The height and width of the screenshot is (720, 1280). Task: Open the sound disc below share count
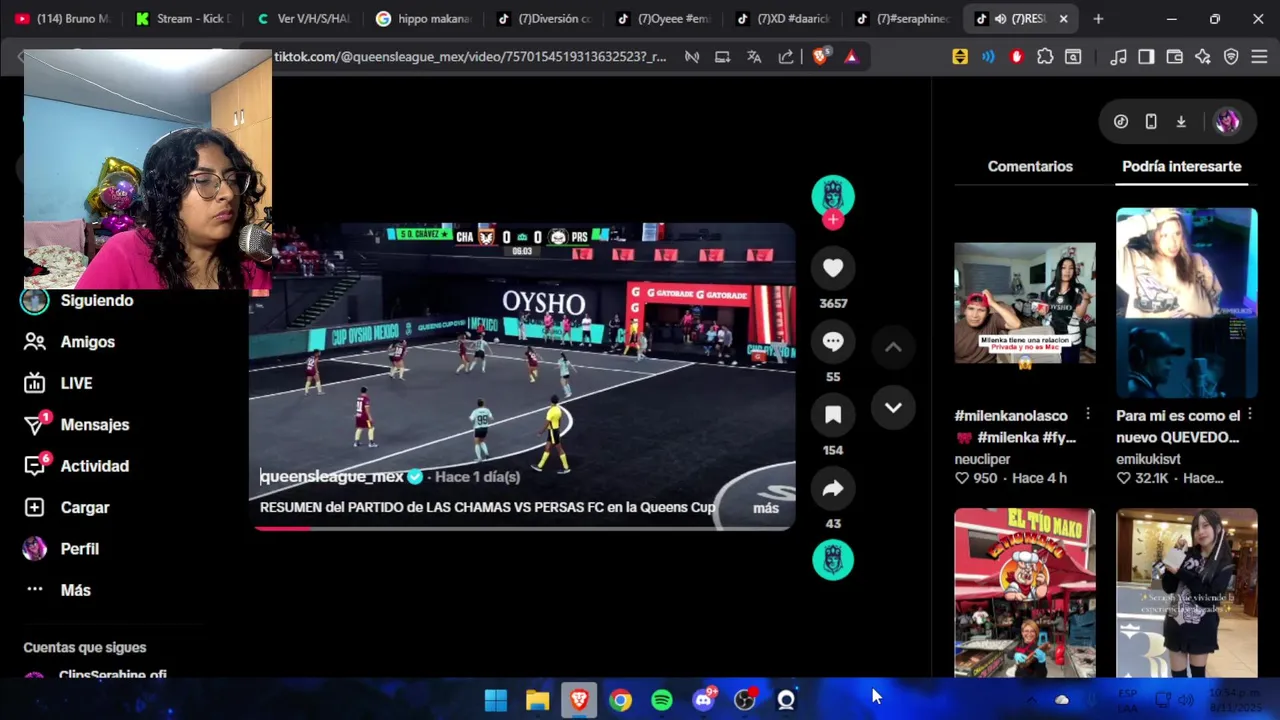tap(833, 560)
